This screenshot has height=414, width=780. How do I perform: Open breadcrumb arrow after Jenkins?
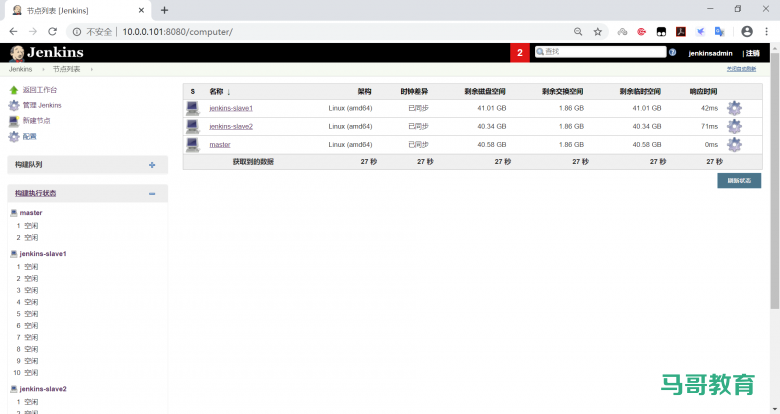43,69
